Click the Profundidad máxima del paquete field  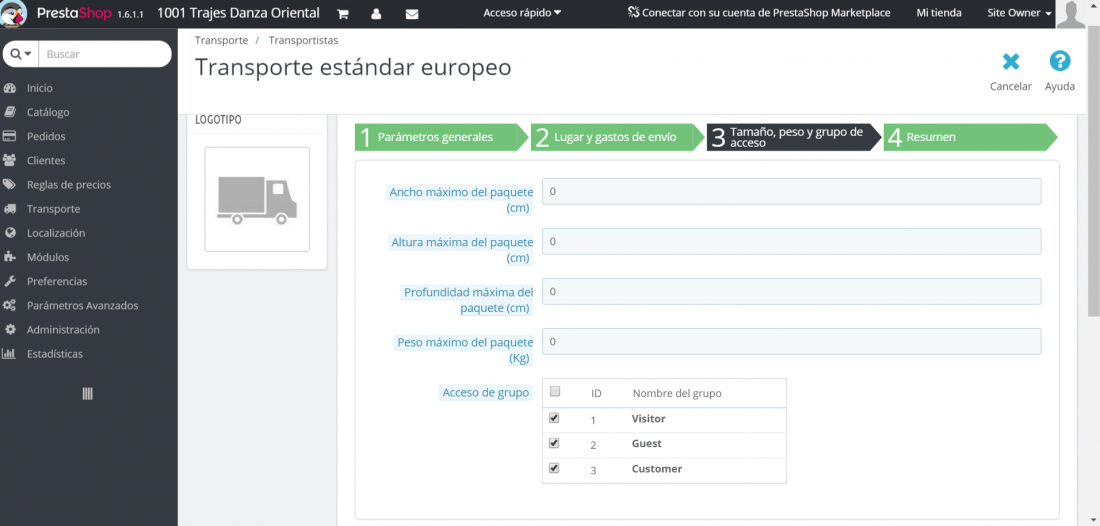coord(791,292)
